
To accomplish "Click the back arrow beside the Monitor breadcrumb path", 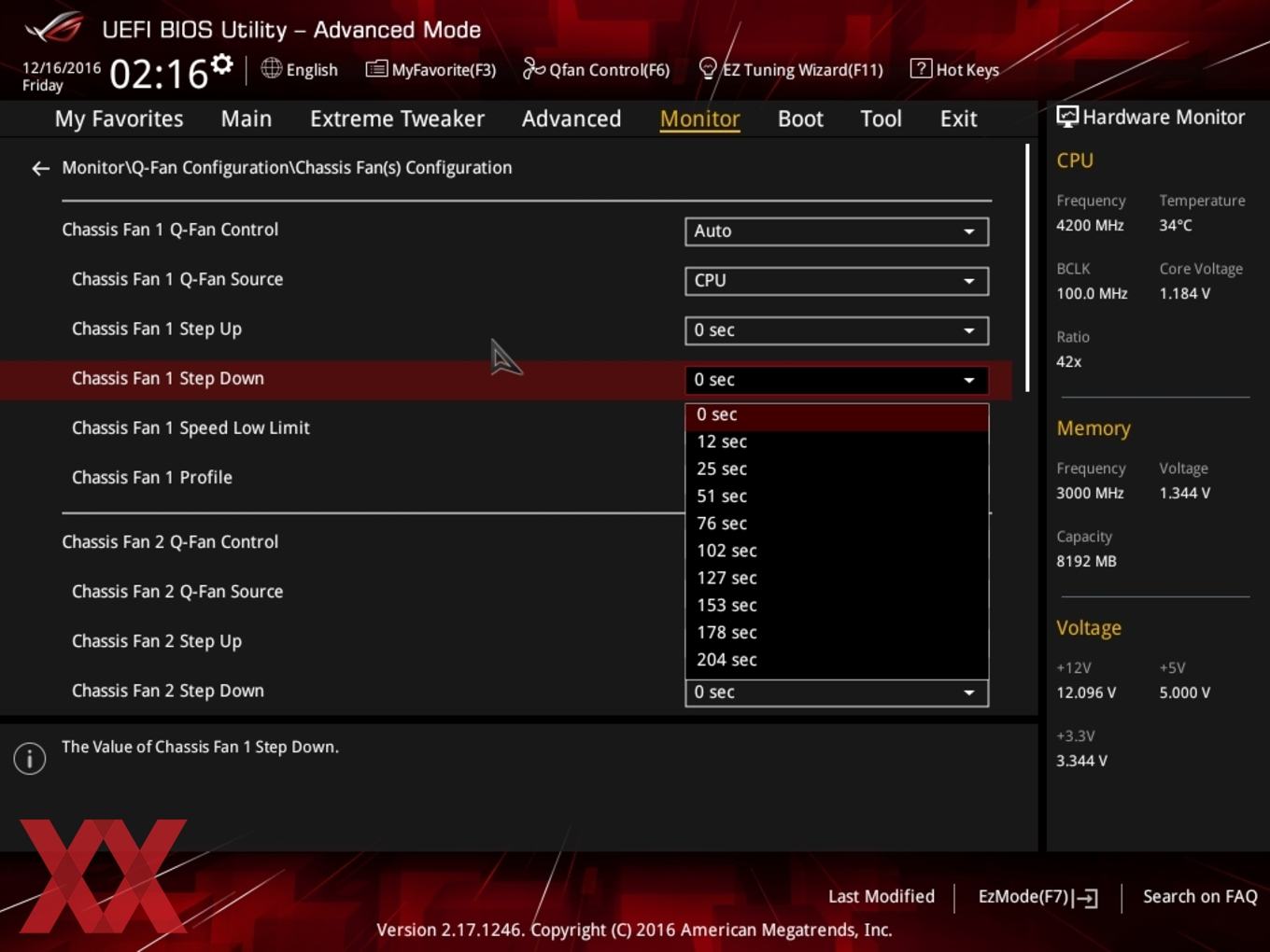I will point(40,169).
